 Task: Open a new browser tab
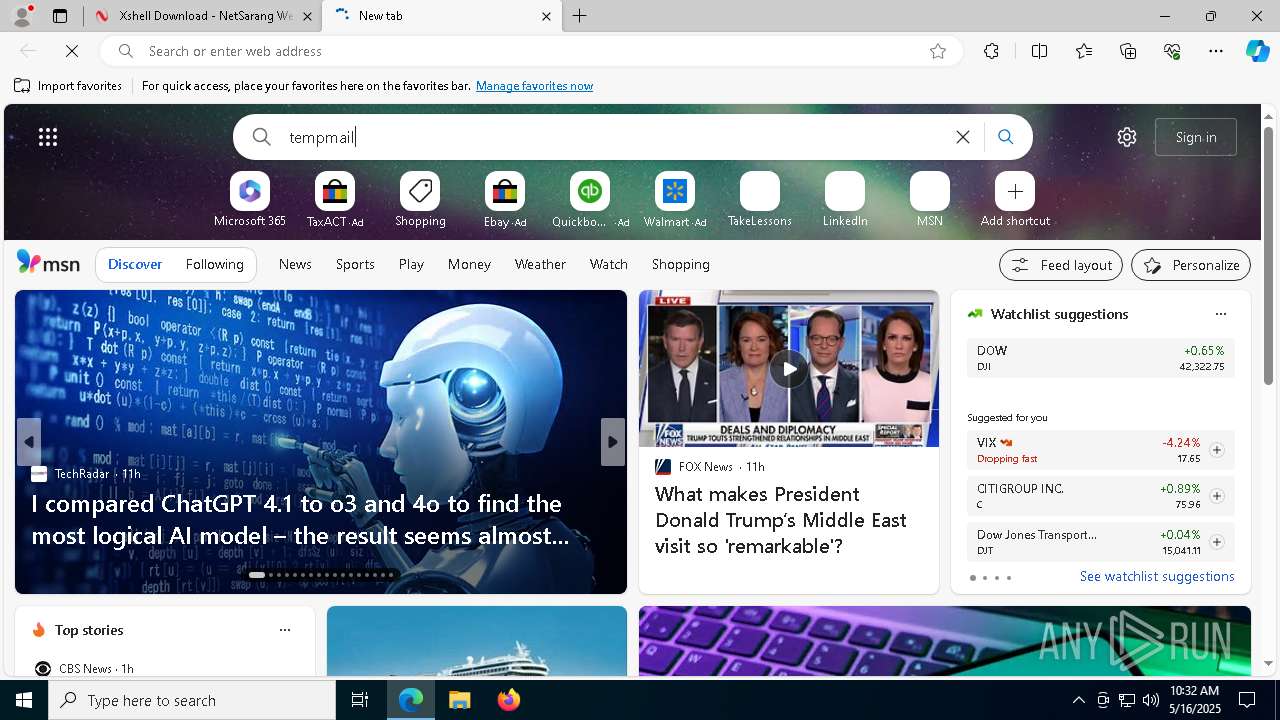pos(580,16)
